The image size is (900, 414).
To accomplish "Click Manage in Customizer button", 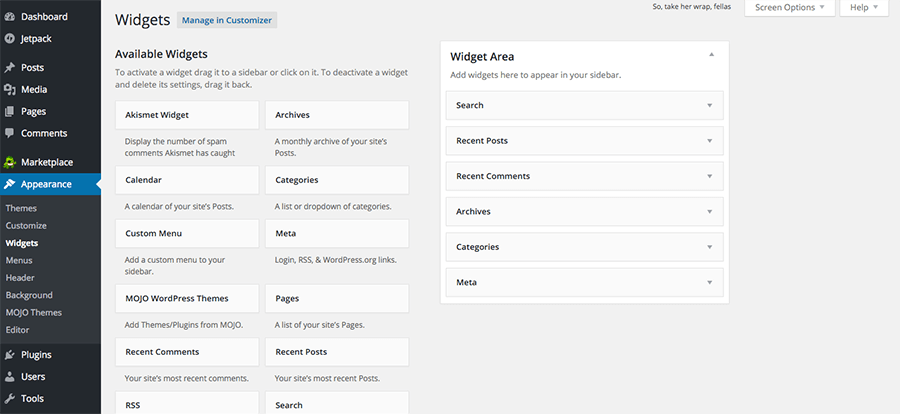I will point(227,20).
